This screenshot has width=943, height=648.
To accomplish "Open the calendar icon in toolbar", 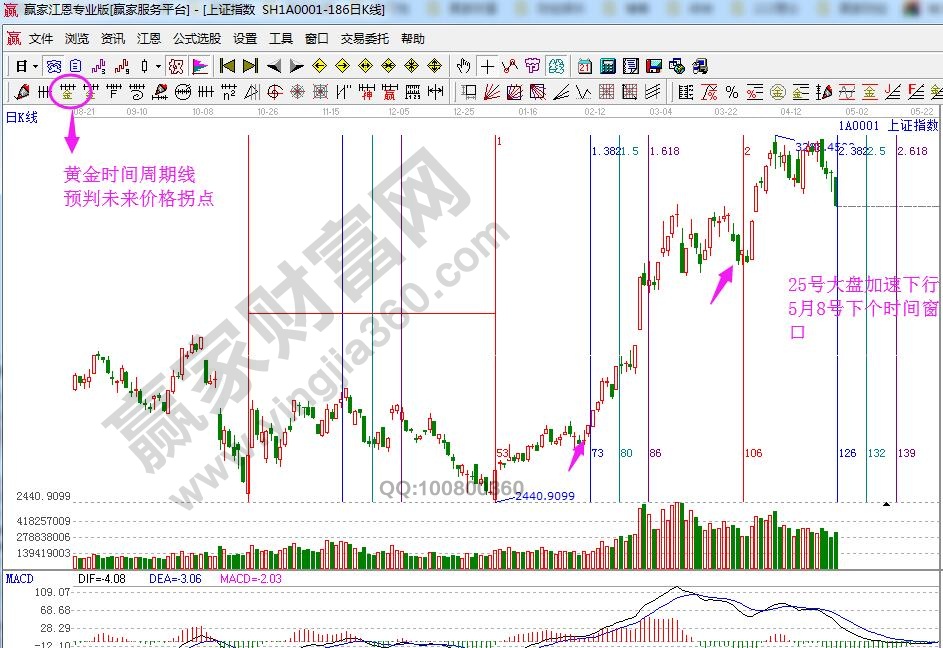I will 584,66.
